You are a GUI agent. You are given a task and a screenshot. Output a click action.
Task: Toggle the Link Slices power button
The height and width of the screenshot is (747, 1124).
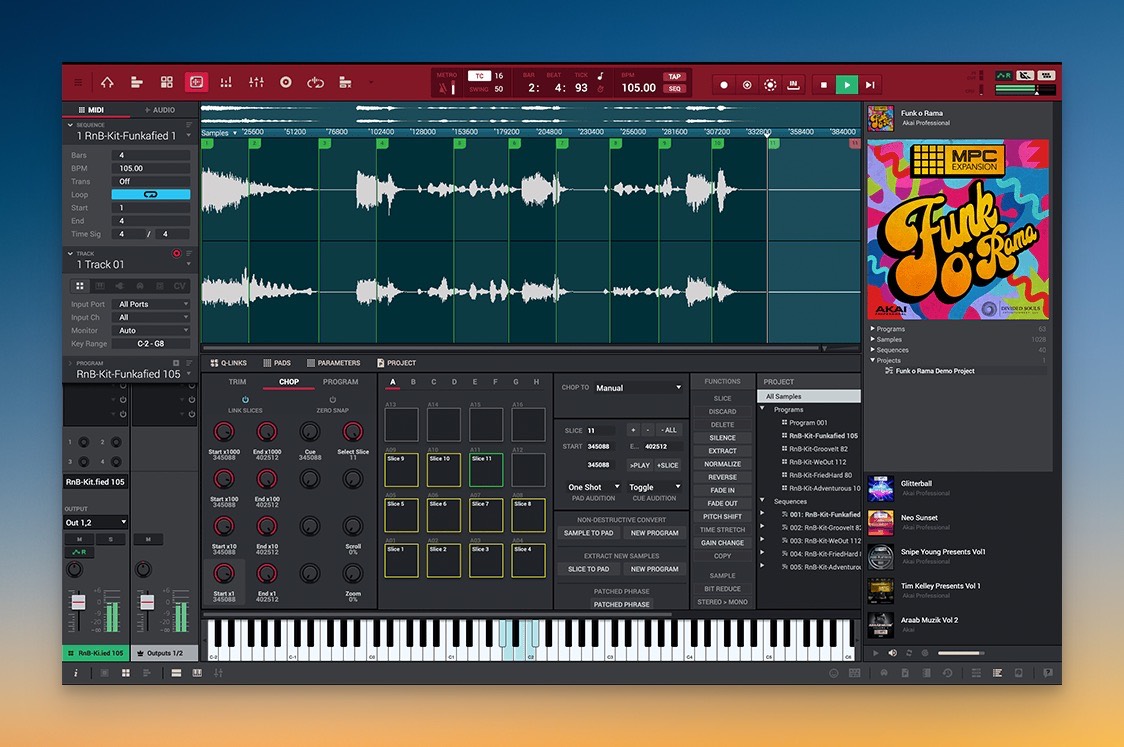coord(246,400)
